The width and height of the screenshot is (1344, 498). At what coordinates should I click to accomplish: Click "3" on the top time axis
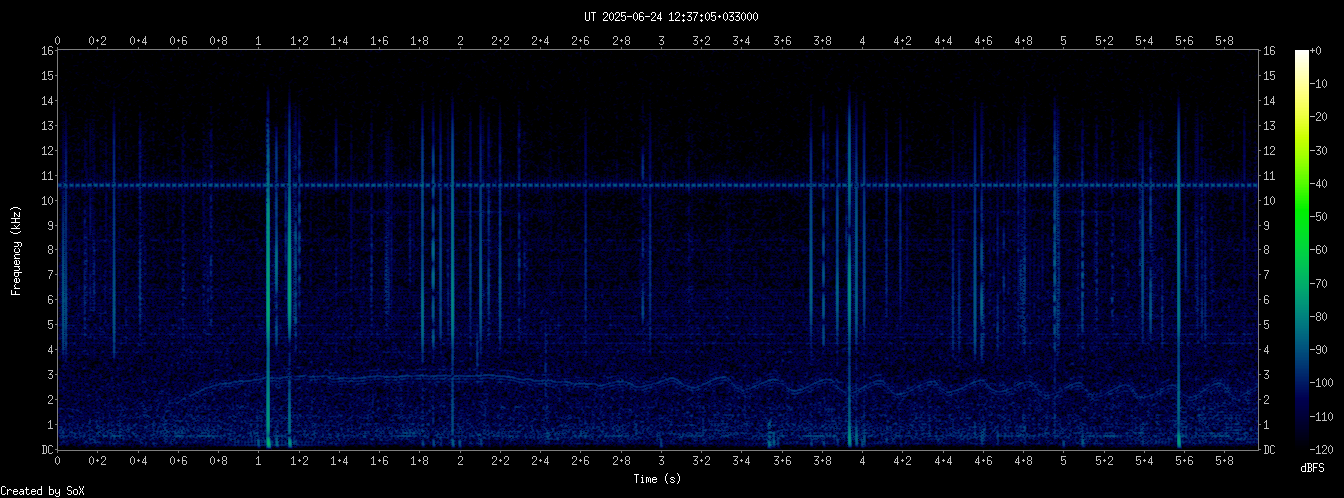(661, 41)
